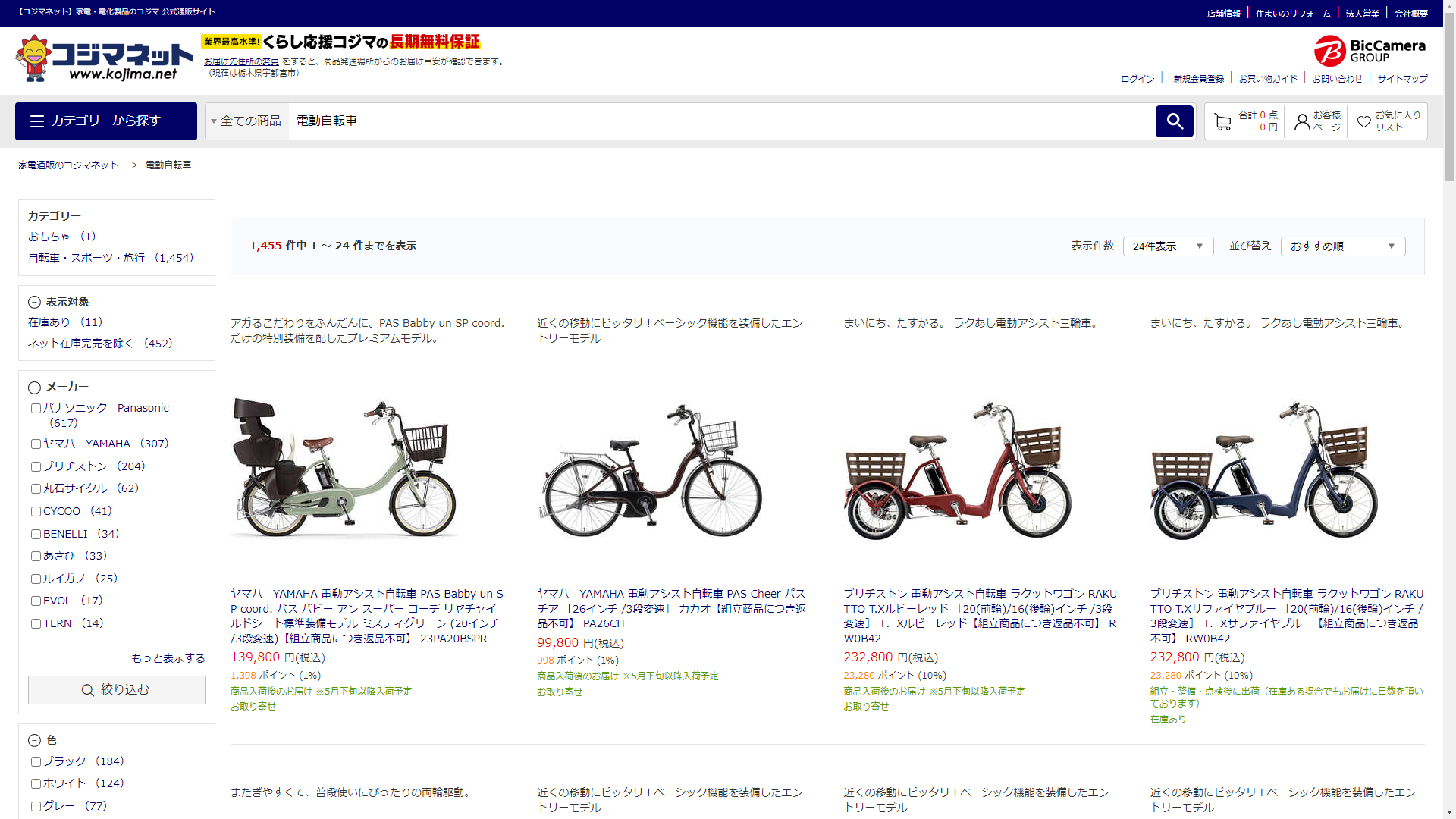
Task: Click the BicCamera Group logo
Action: click(x=1370, y=51)
